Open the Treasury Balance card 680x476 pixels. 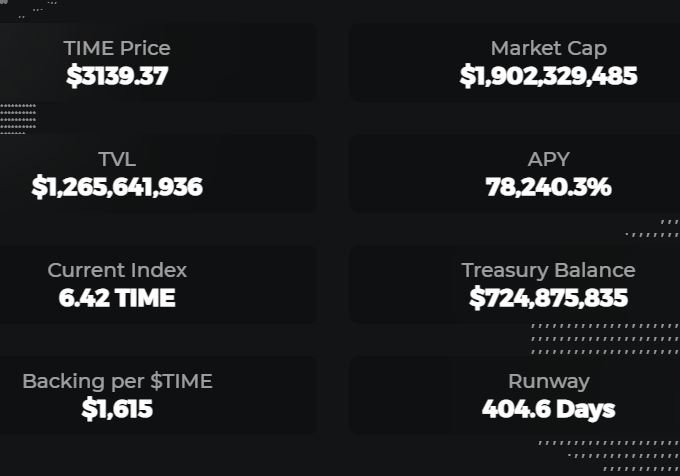[514, 284]
